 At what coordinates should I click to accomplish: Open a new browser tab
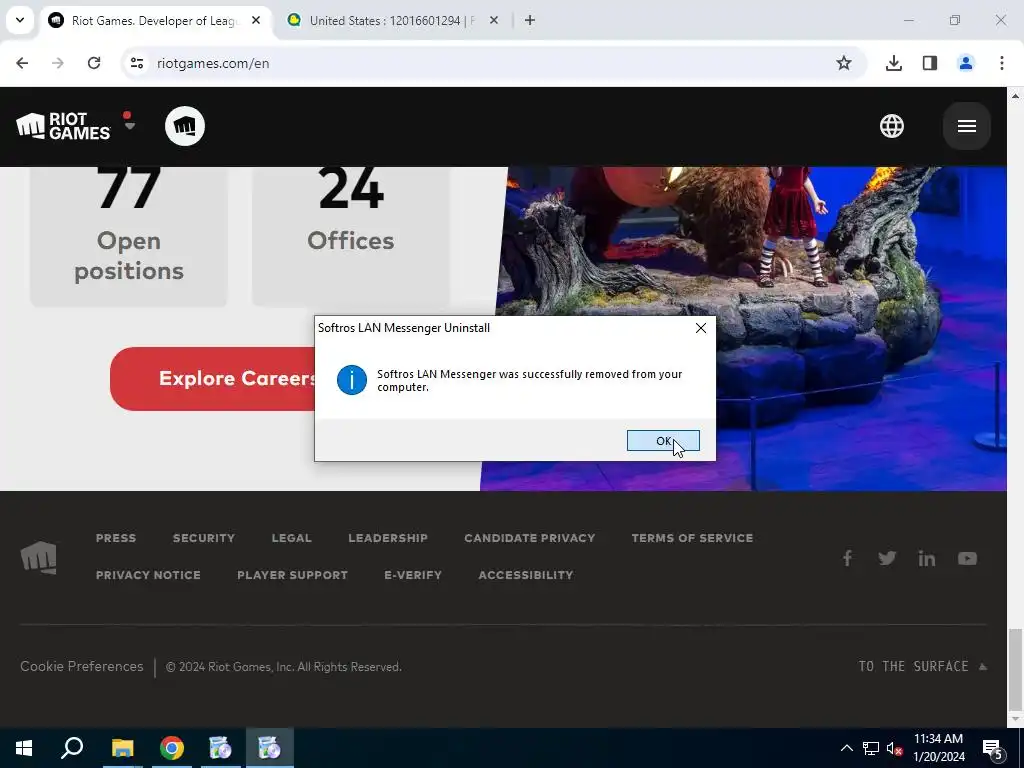tap(530, 20)
